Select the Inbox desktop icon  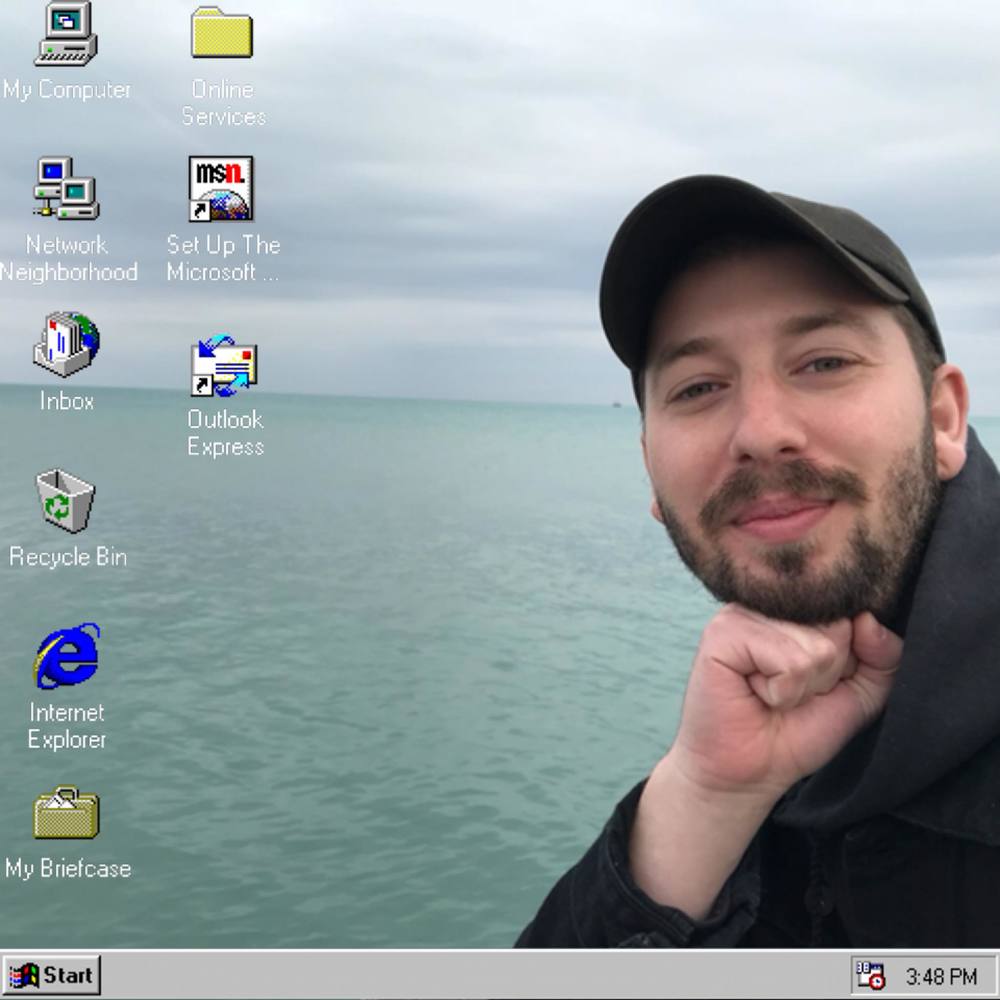tap(66, 344)
